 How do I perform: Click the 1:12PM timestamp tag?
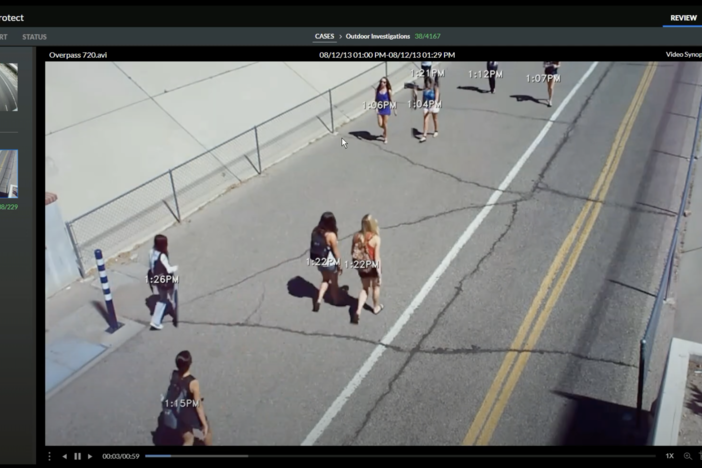point(485,74)
